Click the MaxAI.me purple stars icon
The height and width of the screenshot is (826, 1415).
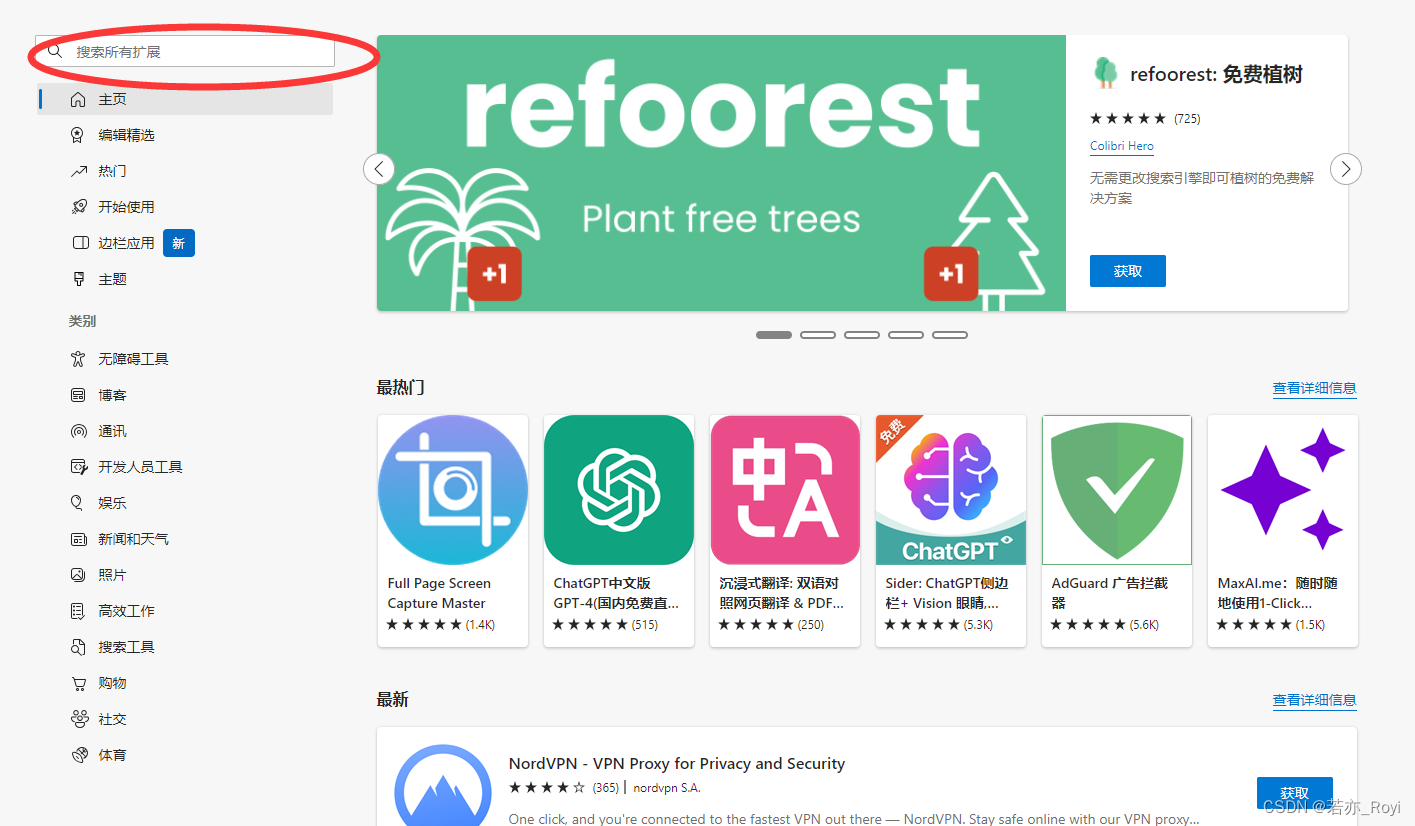click(x=1283, y=490)
